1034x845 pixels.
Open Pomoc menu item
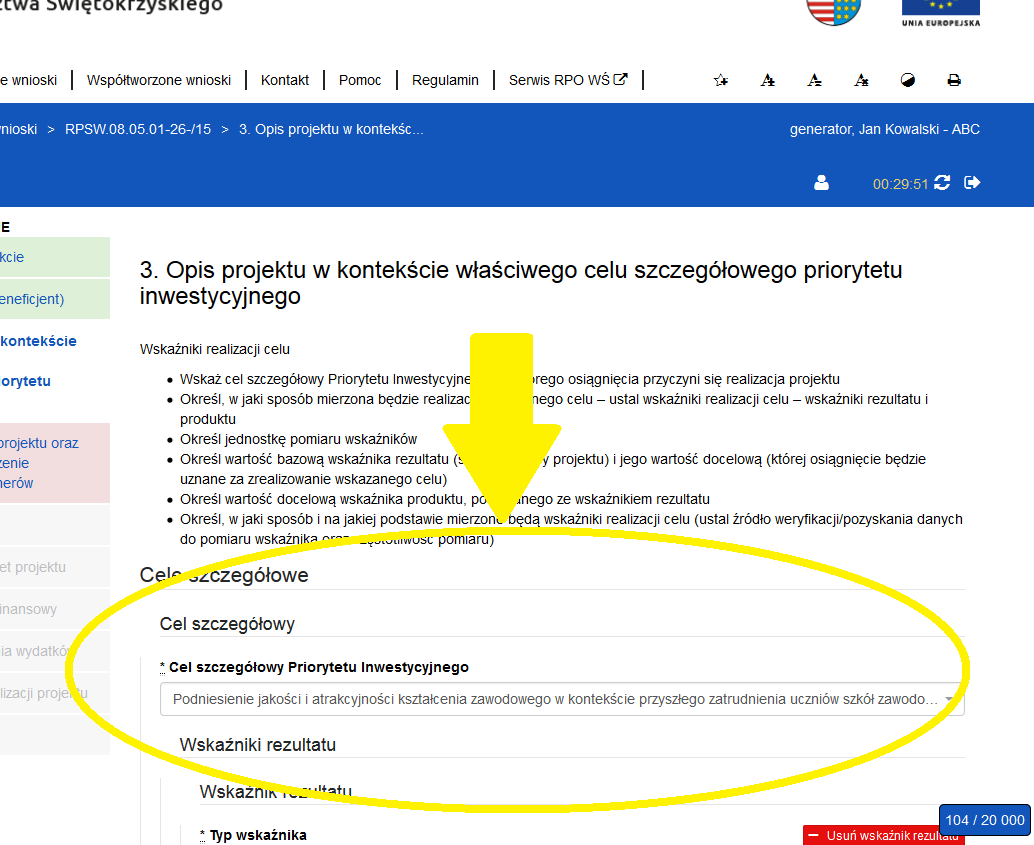click(x=360, y=80)
